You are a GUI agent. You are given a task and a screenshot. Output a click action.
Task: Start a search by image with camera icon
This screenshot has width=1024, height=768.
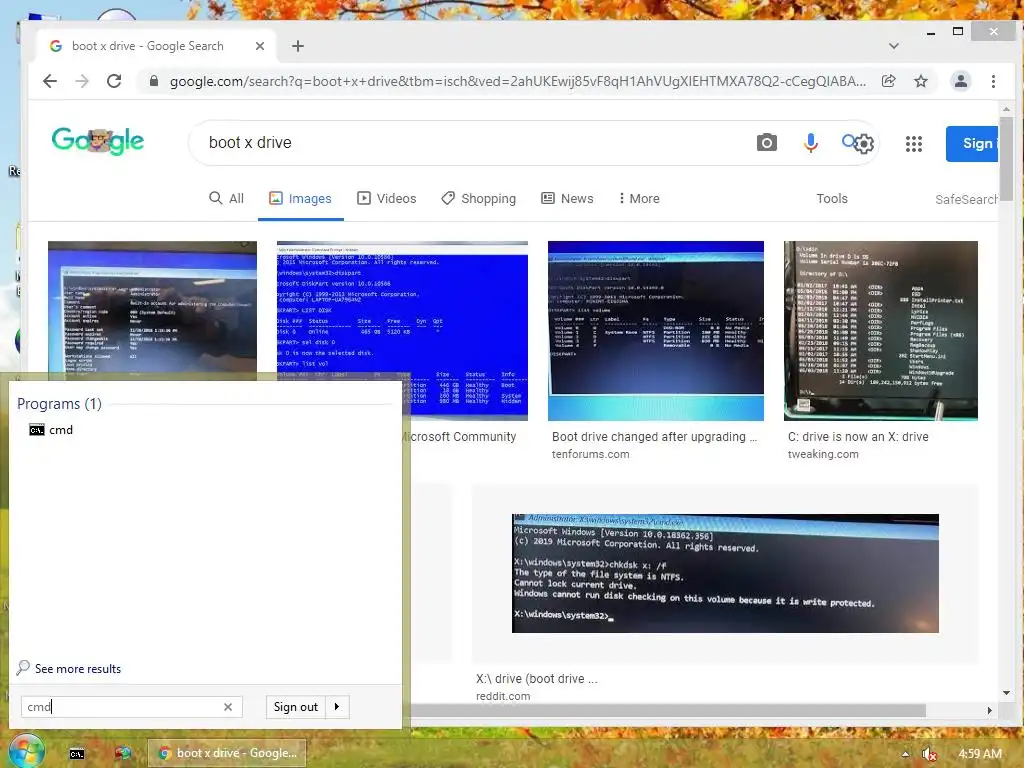click(767, 142)
